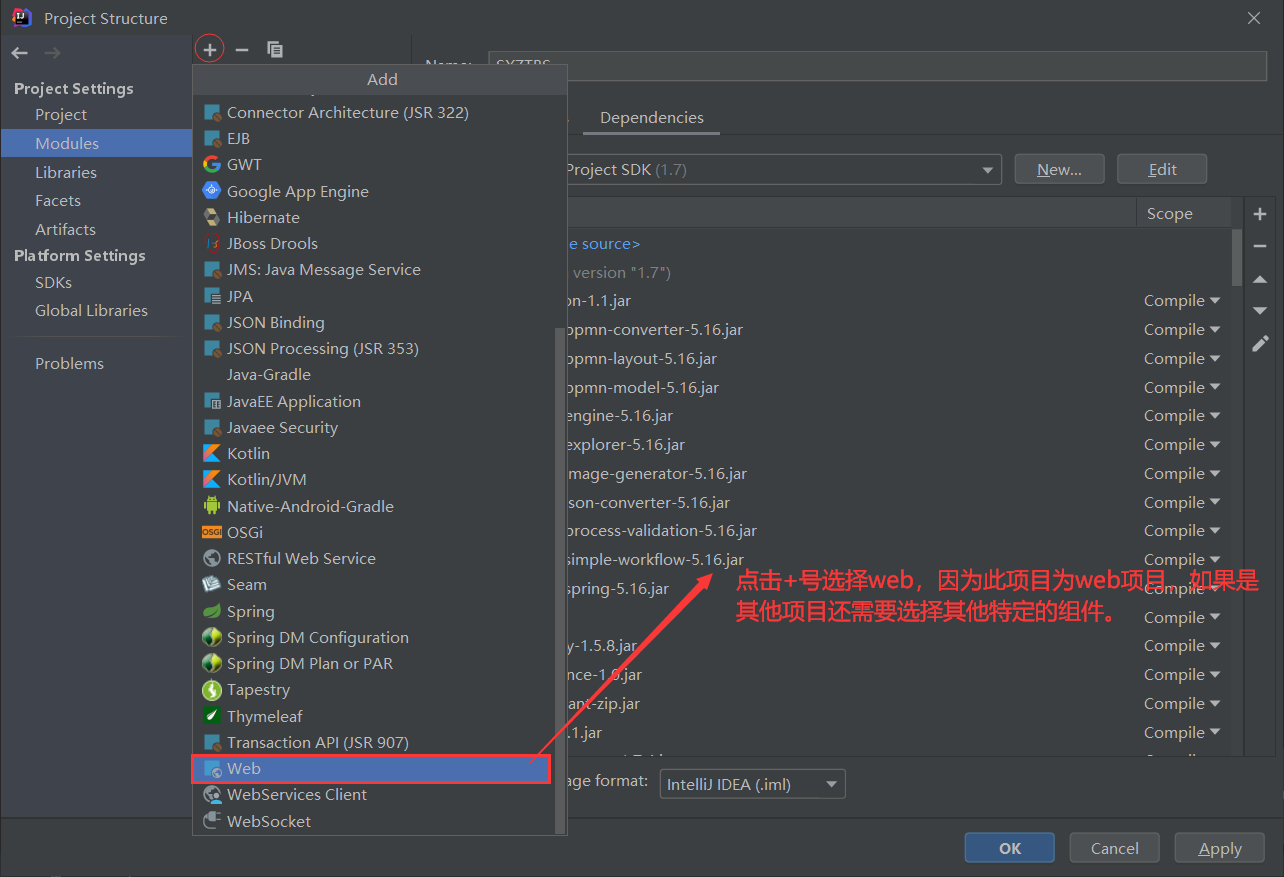Screen dimensions: 1284x877
Task: Click the JBoss Drools icon
Action: pyautogui.click(x=212, y=243)
